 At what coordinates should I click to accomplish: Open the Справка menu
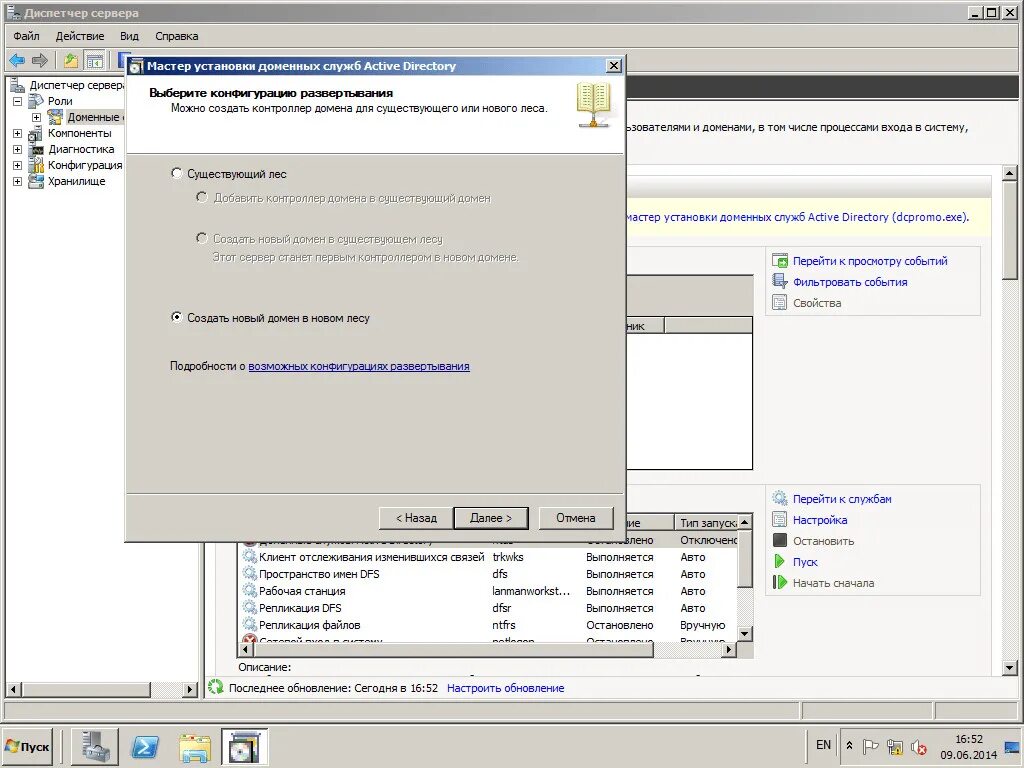pos(176,36)
